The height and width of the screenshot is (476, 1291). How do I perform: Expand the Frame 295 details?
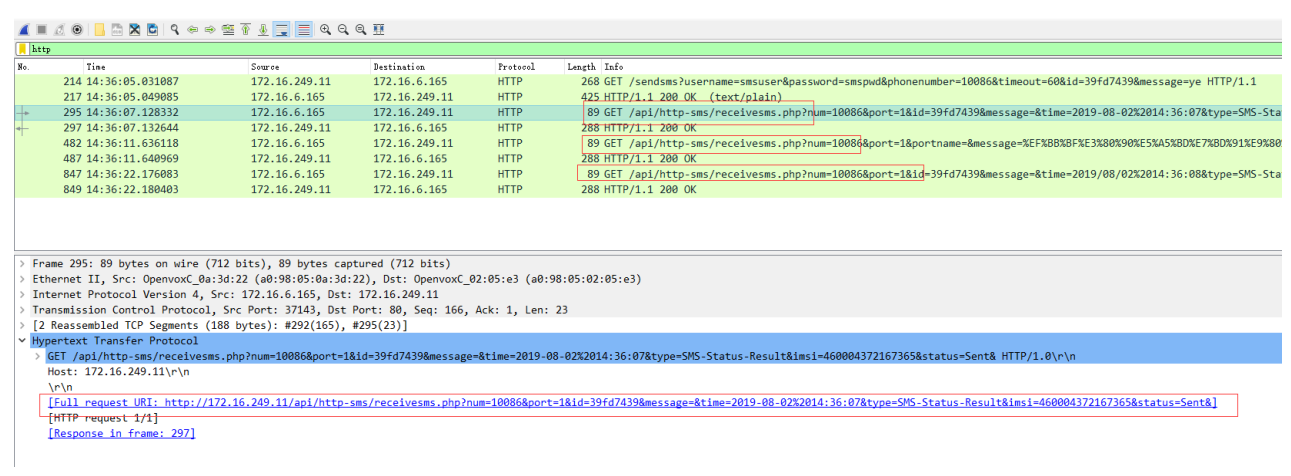point(22,263)
